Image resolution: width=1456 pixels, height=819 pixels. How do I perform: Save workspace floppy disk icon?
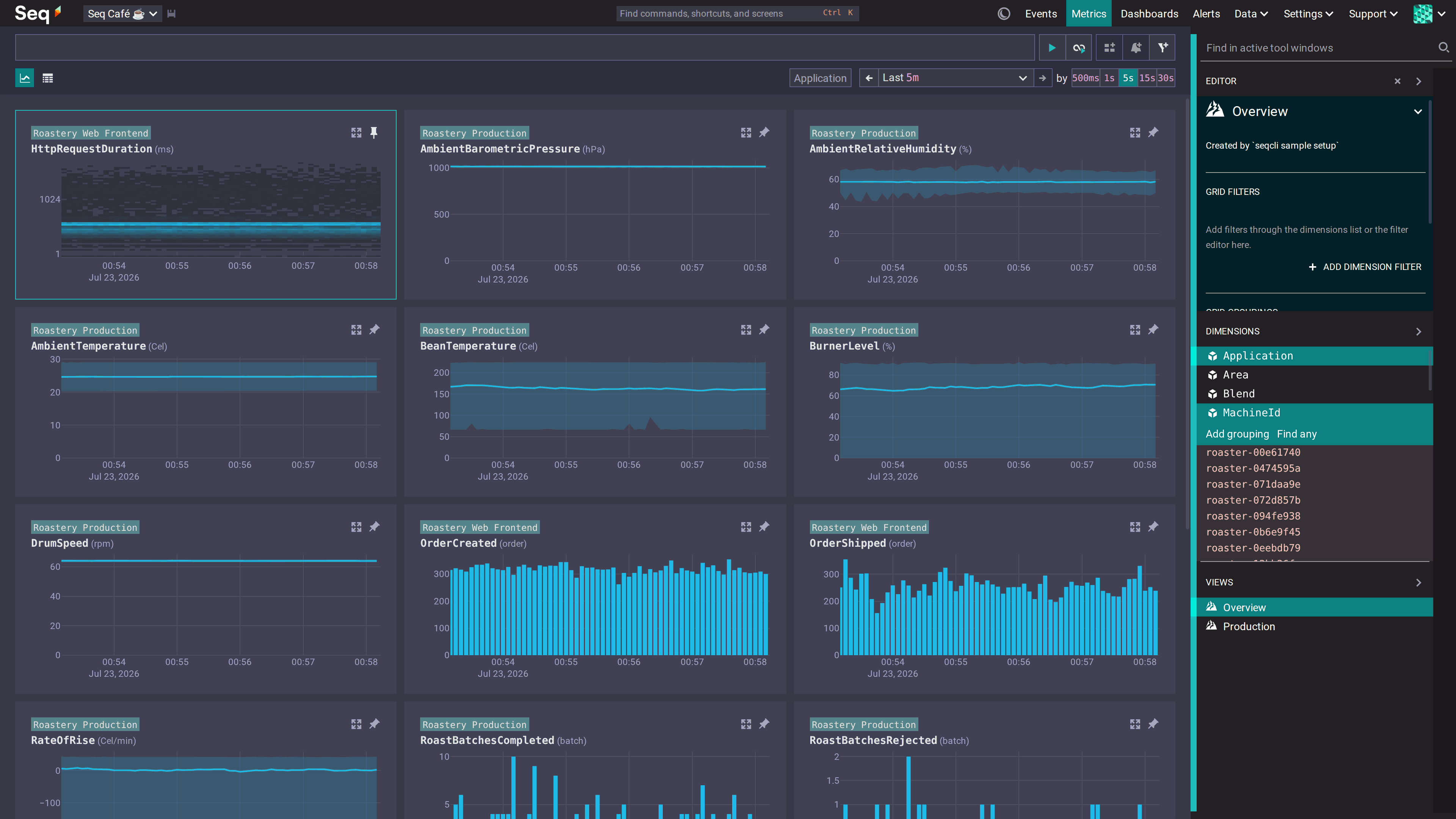click(x=172, y=14)
